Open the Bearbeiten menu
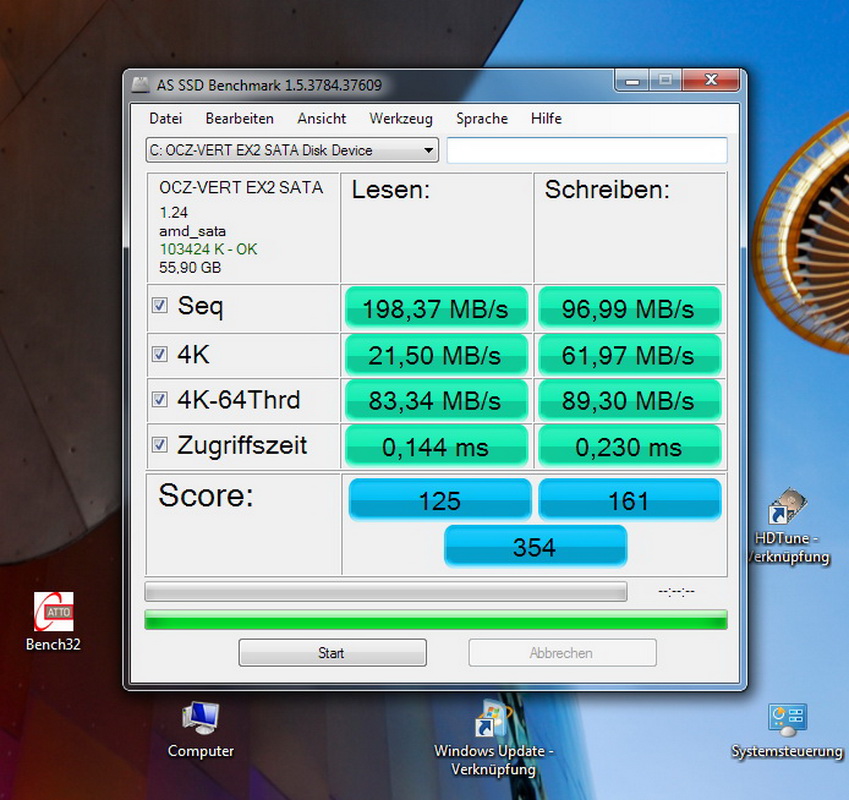Viewport: 849px width, 800px height. (x=239, y=118)
